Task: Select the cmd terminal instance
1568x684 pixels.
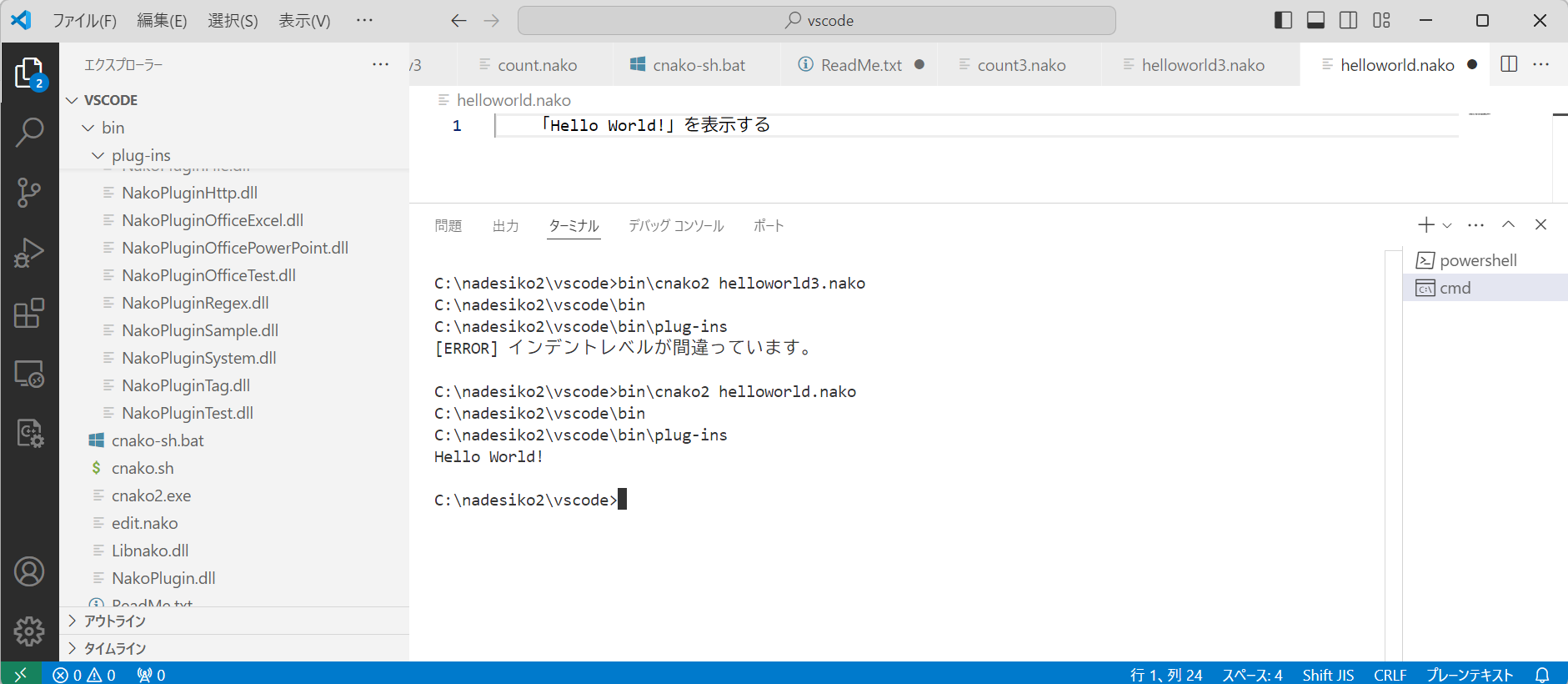Action: pyautogui.click(x=1485, y=288)
